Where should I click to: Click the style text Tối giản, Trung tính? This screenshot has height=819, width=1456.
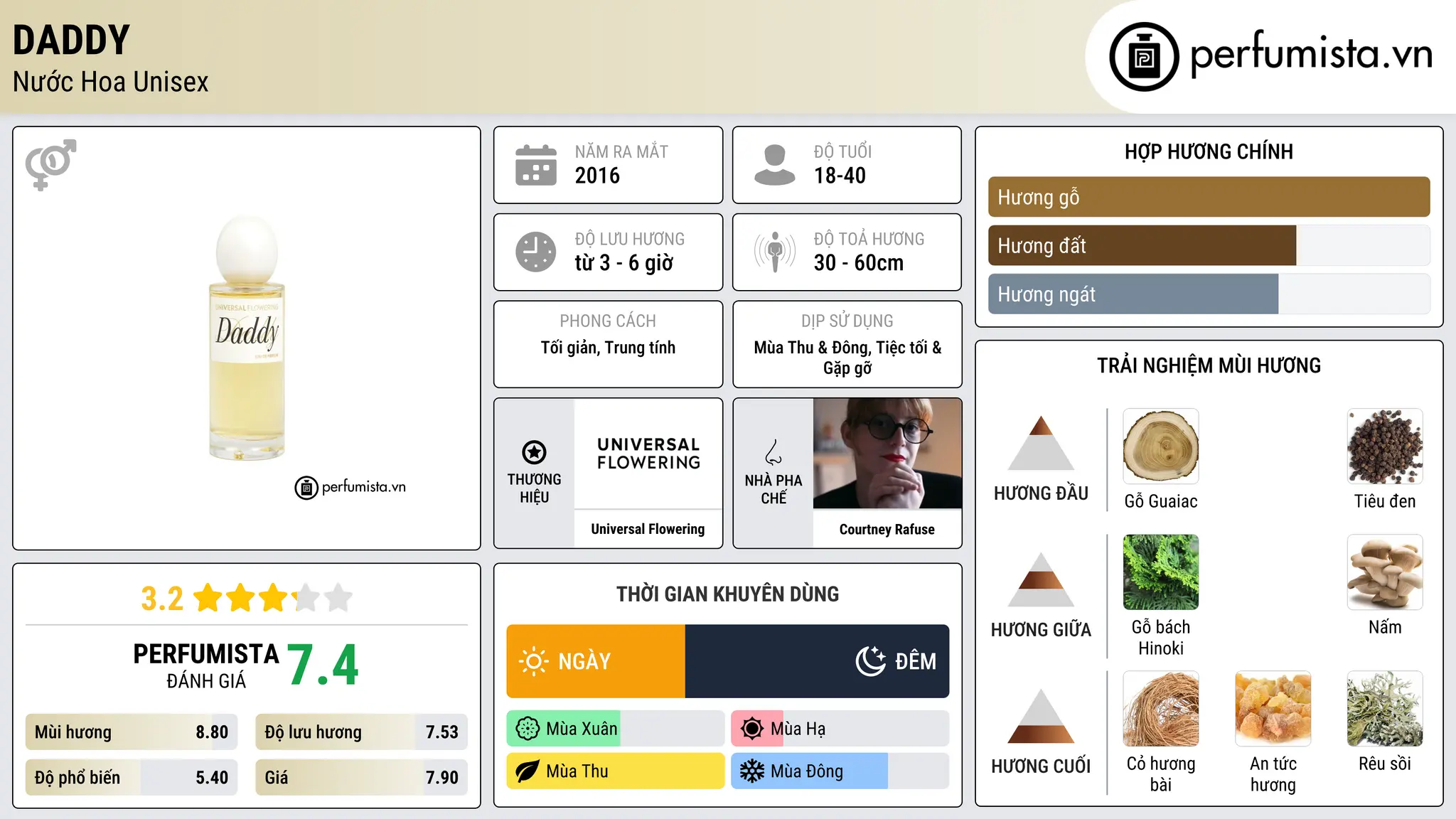click(x=608, y=348)
